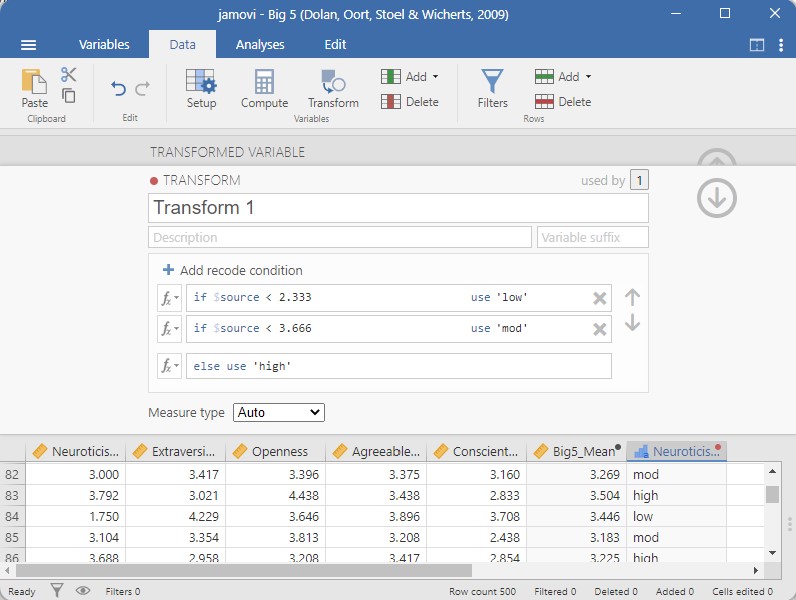Viewport: 796px width, 600px height.
Task: Redo the last edit
Action: 143,88
